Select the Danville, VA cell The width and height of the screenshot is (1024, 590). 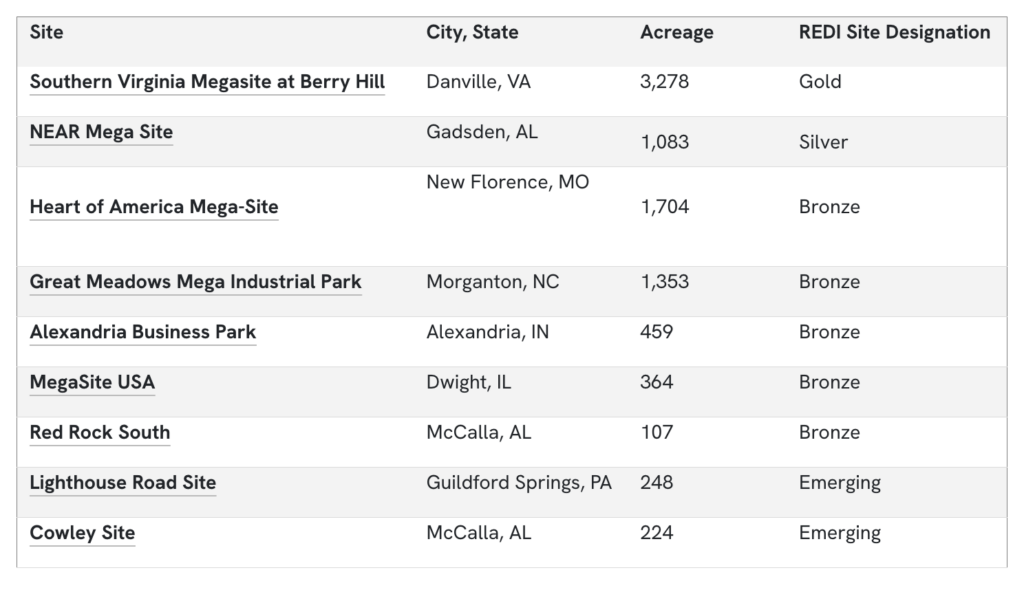478,82
